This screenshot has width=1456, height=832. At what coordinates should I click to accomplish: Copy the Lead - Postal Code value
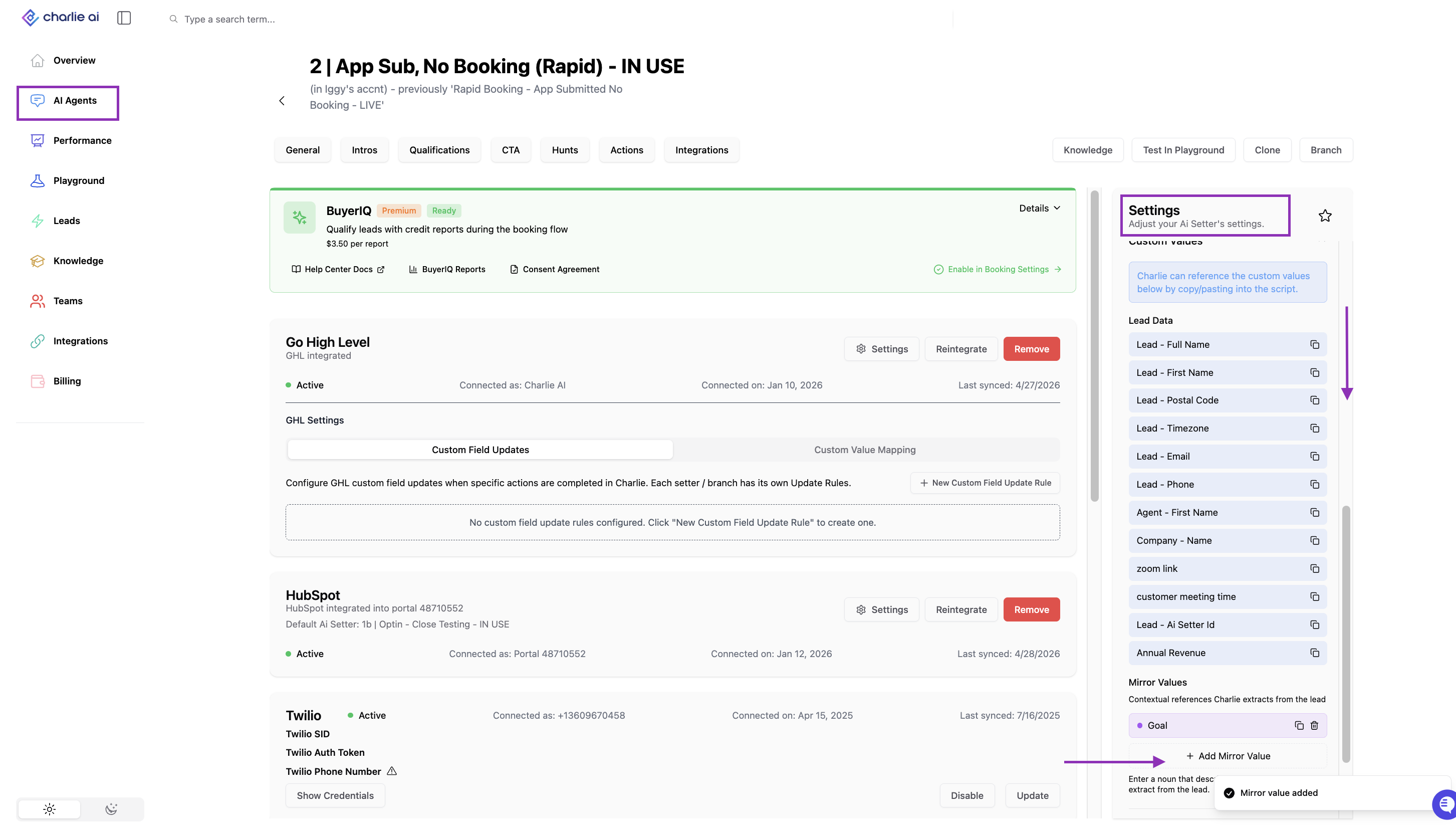pyautogui.click(x=1314, y=400)
